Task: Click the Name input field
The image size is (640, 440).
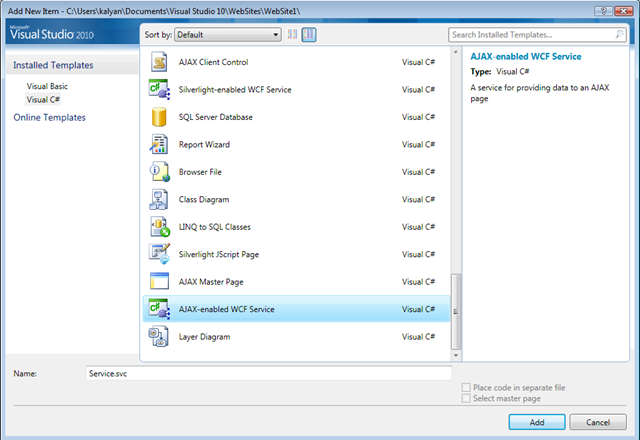Action: click(x=269, y=373)
